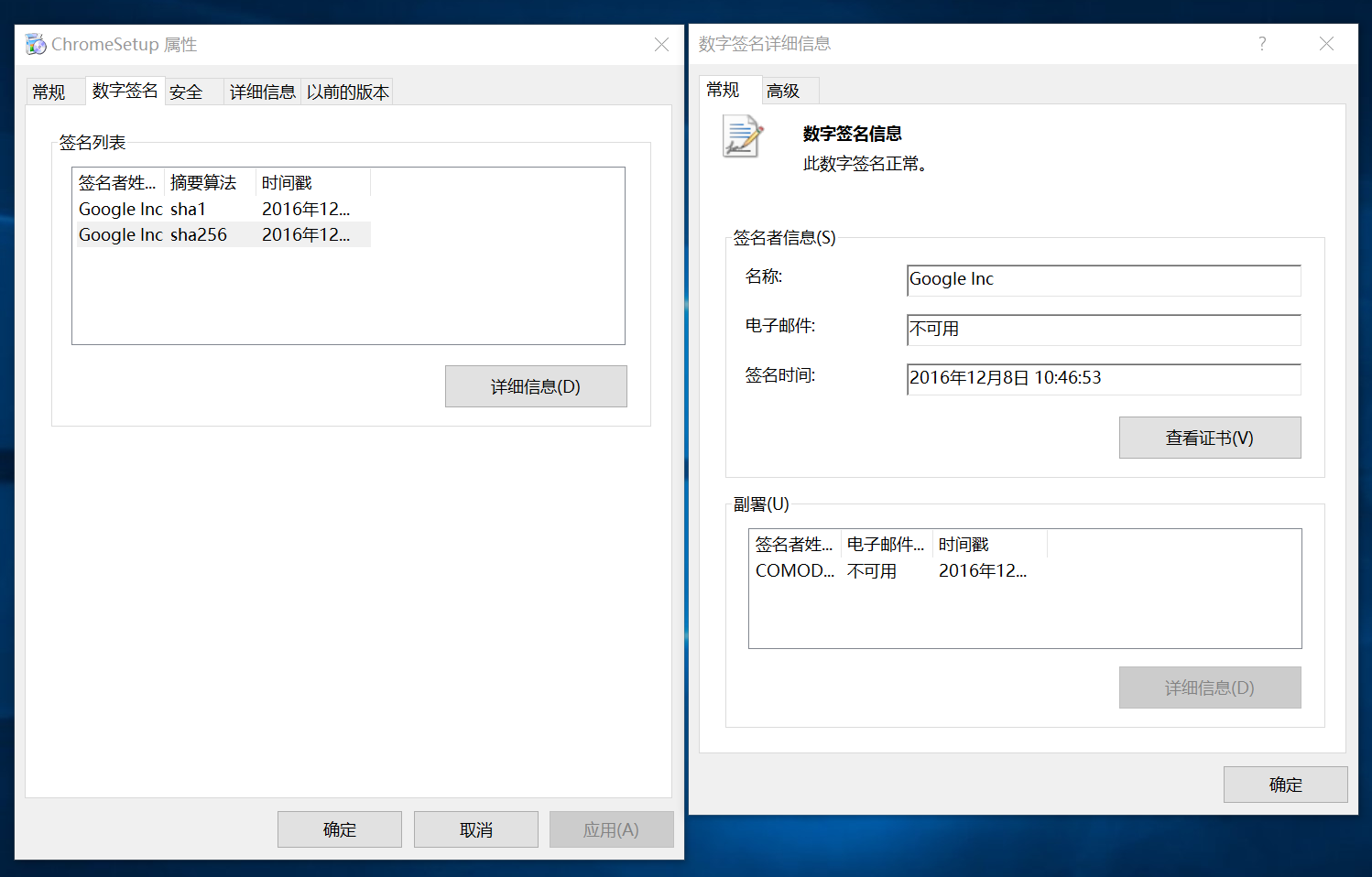Select the COMODO countersignature row
The height and width of the screenshot is (877, 1372).
[898, 570]
